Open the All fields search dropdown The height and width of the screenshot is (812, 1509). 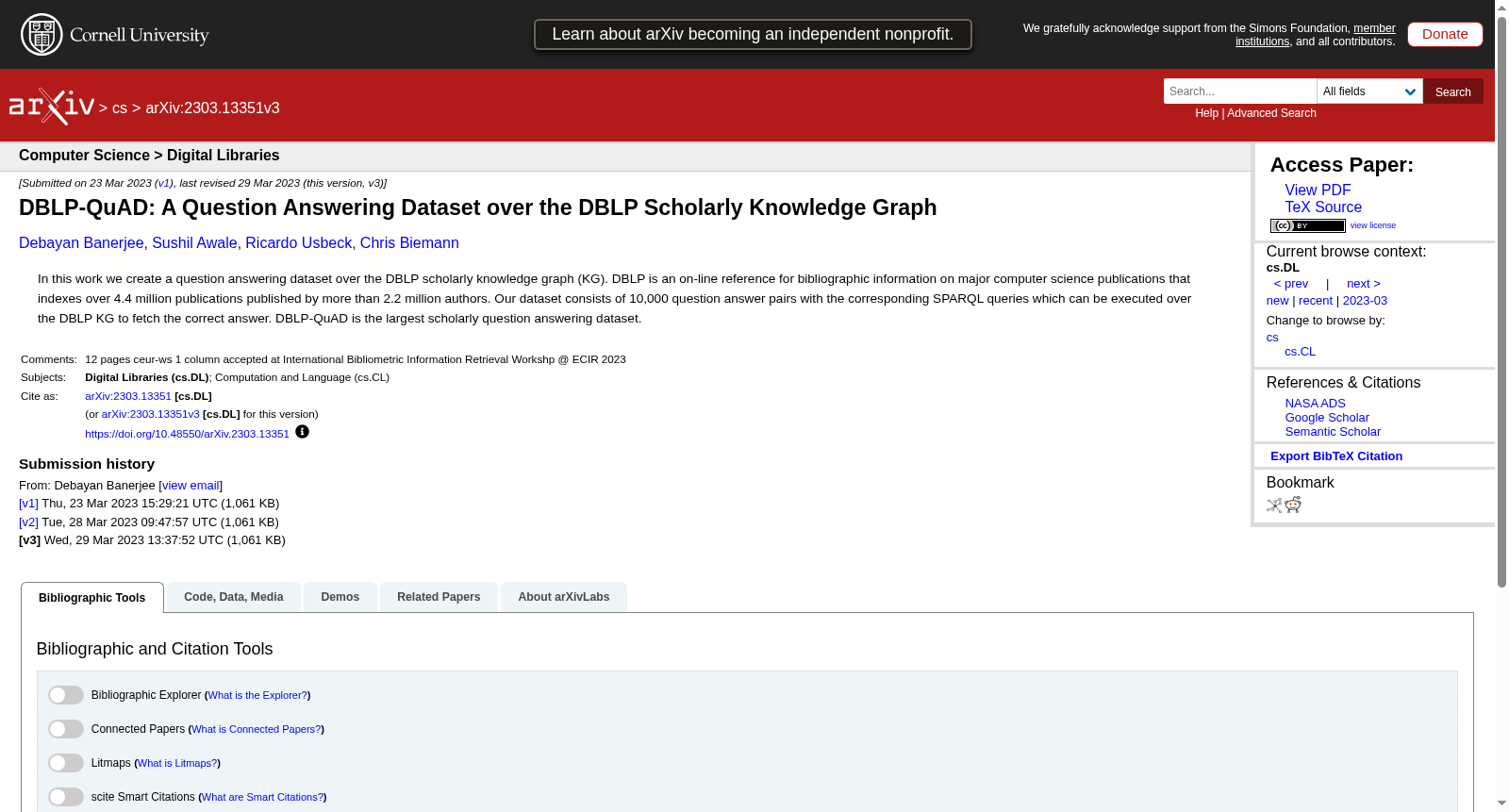coord(1369,91)
